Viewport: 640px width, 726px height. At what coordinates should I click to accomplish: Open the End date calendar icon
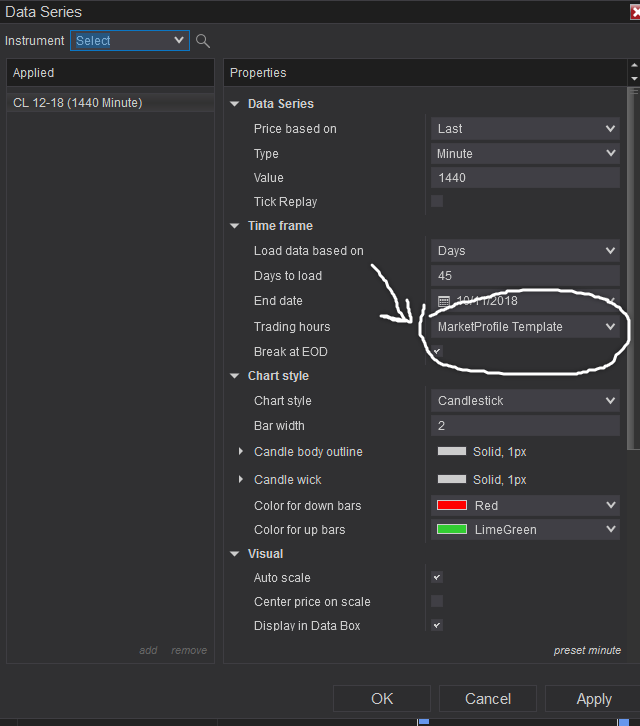coord(444,301)
